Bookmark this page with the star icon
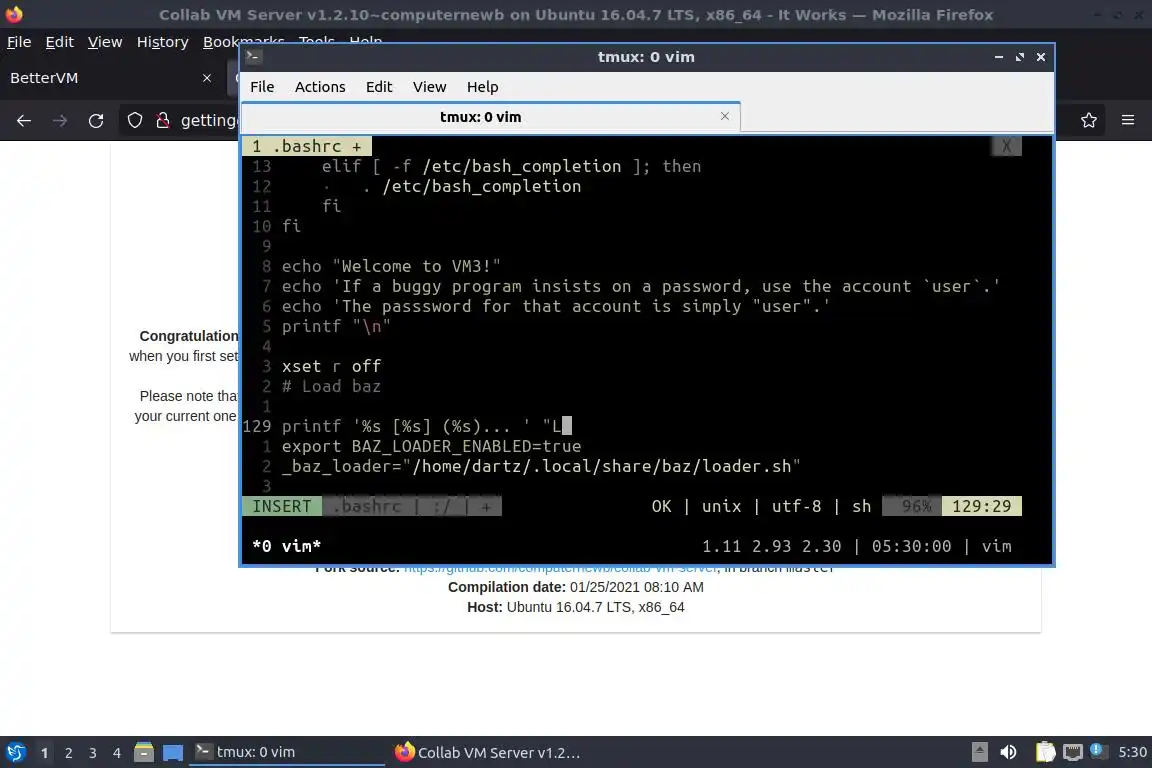The width and height of the screenshot is (1152, 768). (1089, 121)
